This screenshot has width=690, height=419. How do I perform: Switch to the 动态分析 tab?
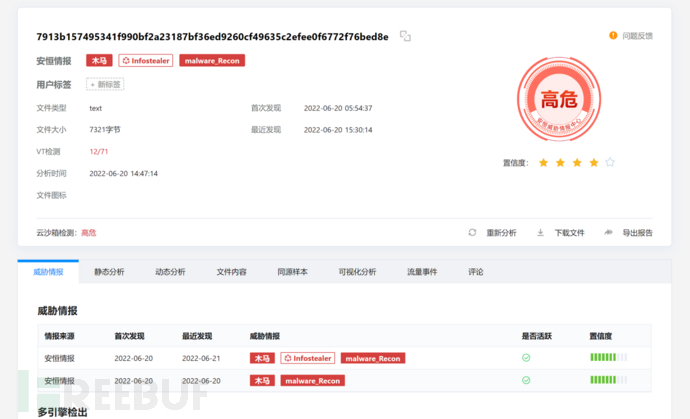(x=170, y=271)
